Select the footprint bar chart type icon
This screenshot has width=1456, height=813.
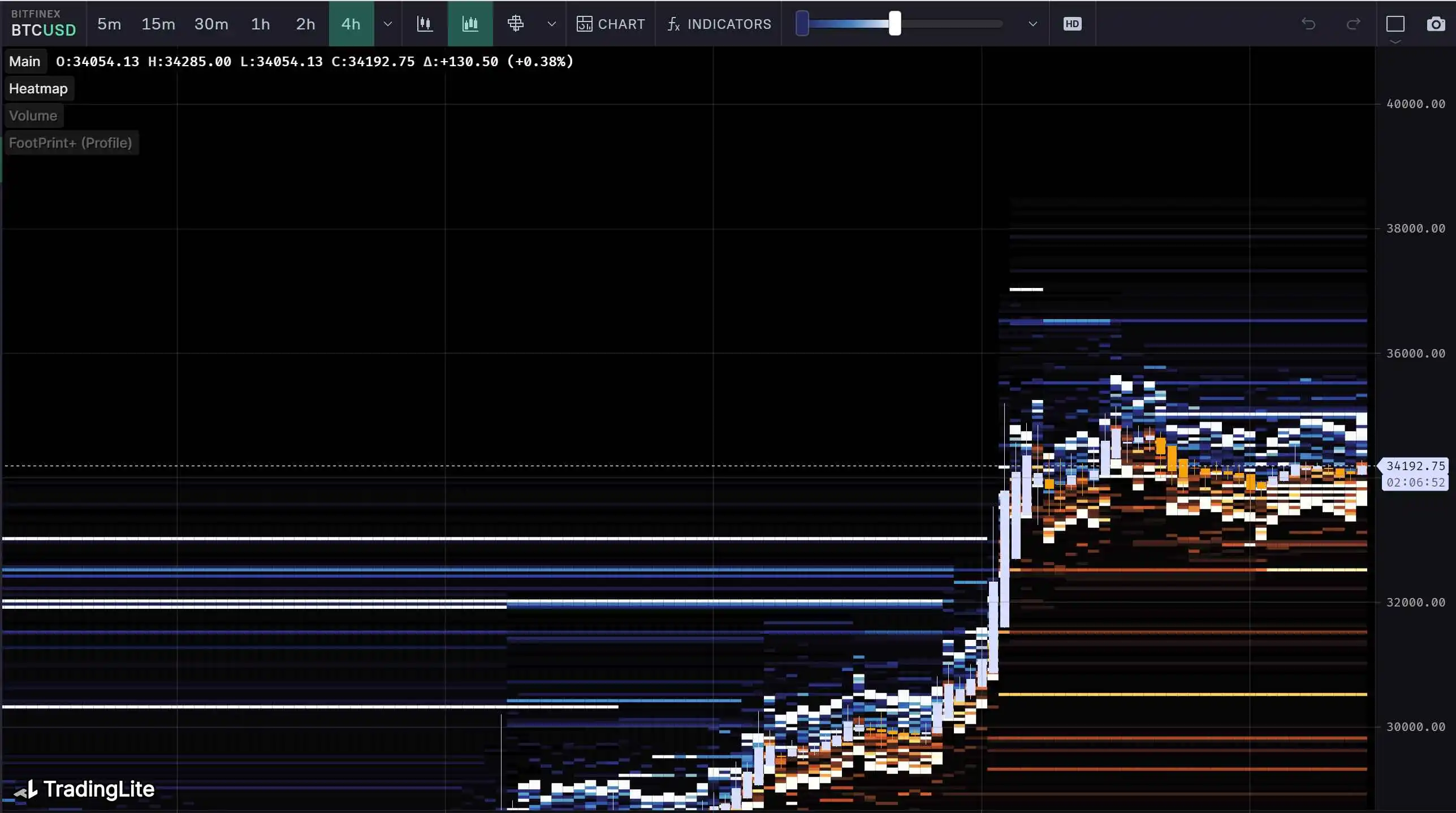click(x=470, y=24)
